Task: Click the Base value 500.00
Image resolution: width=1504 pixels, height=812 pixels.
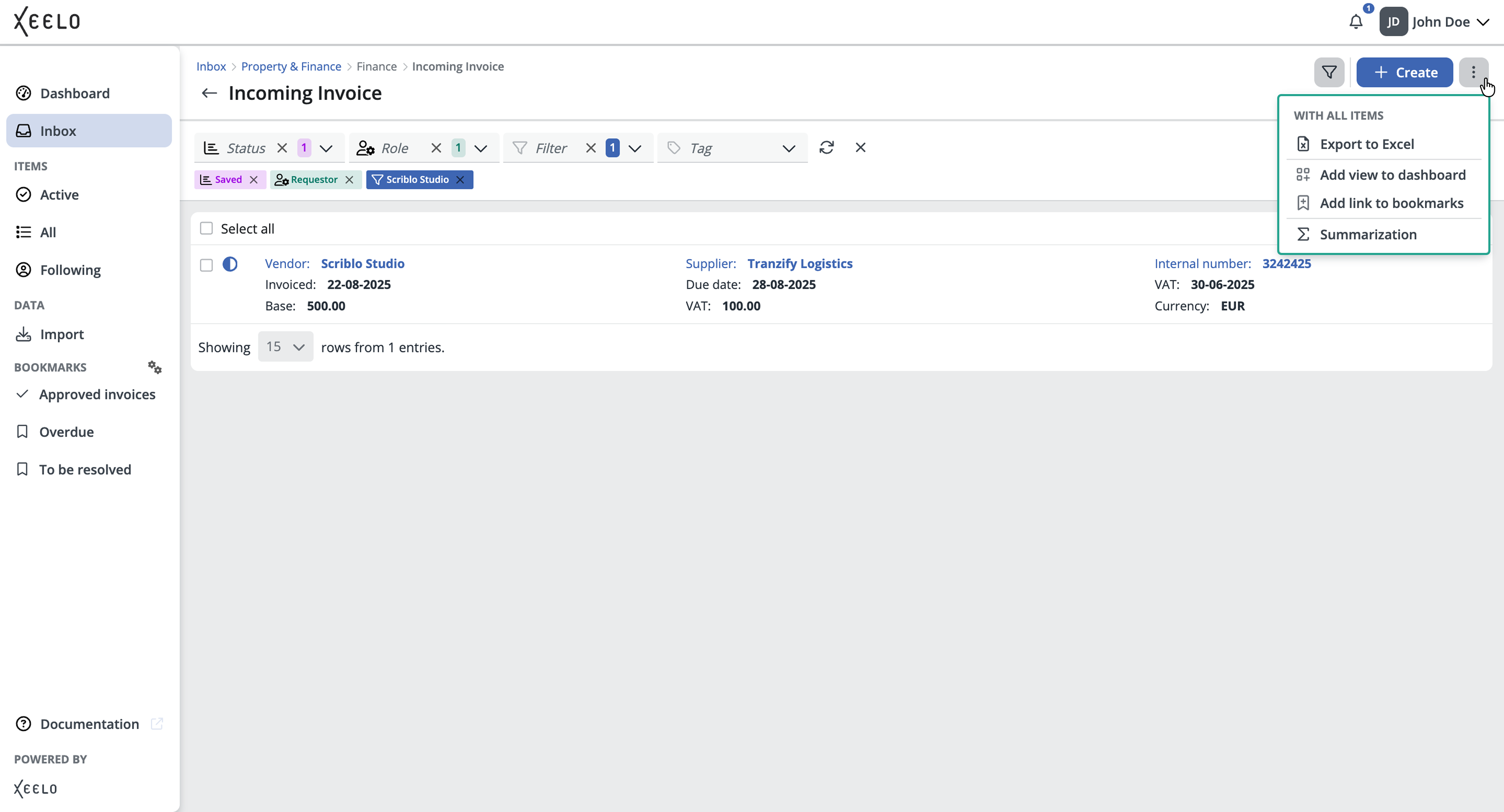Action: (326, 306)
